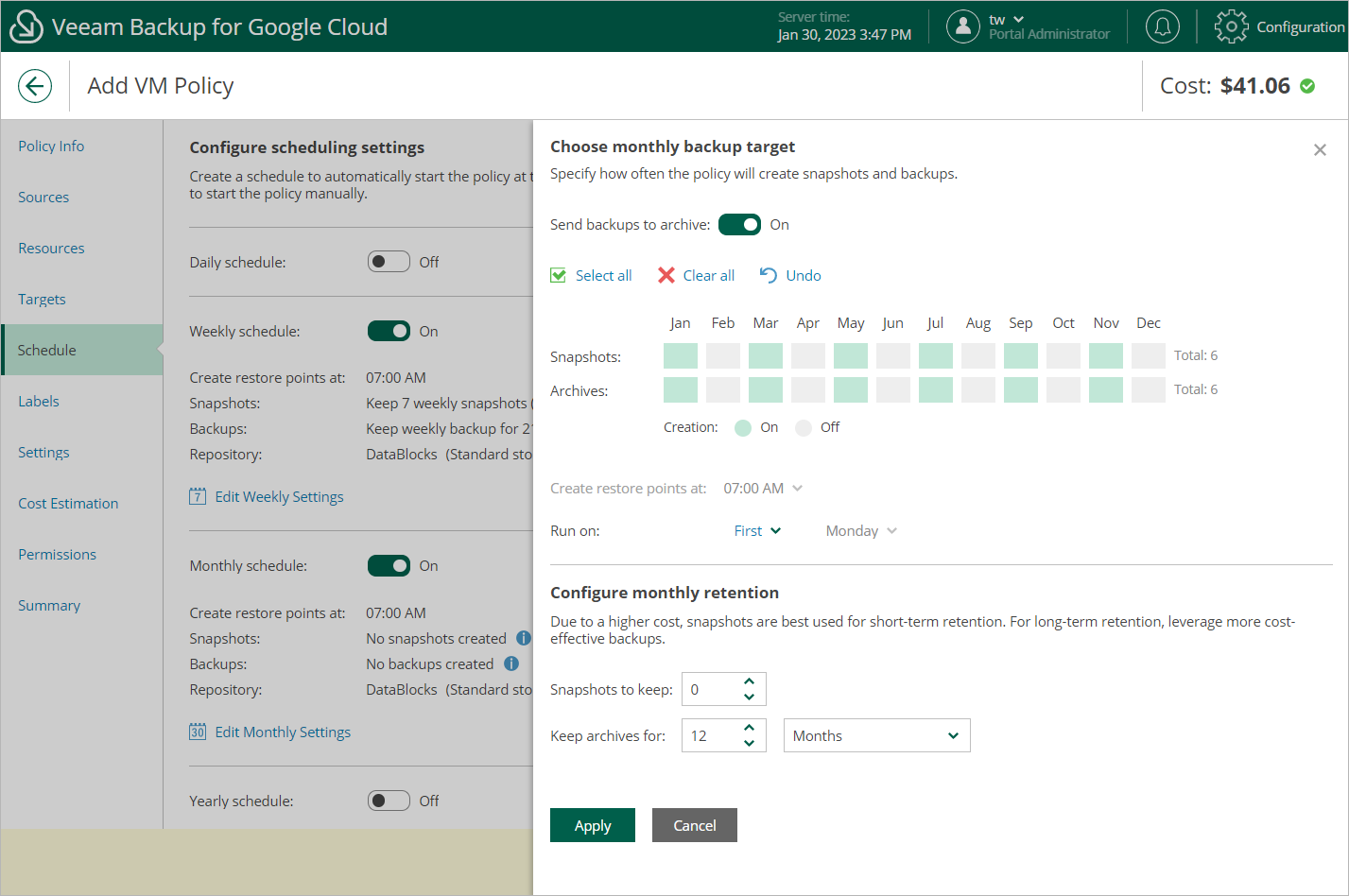Click the info icon beside No snapshots created
Screen dimensions: 1349x896
click(524, 638)
